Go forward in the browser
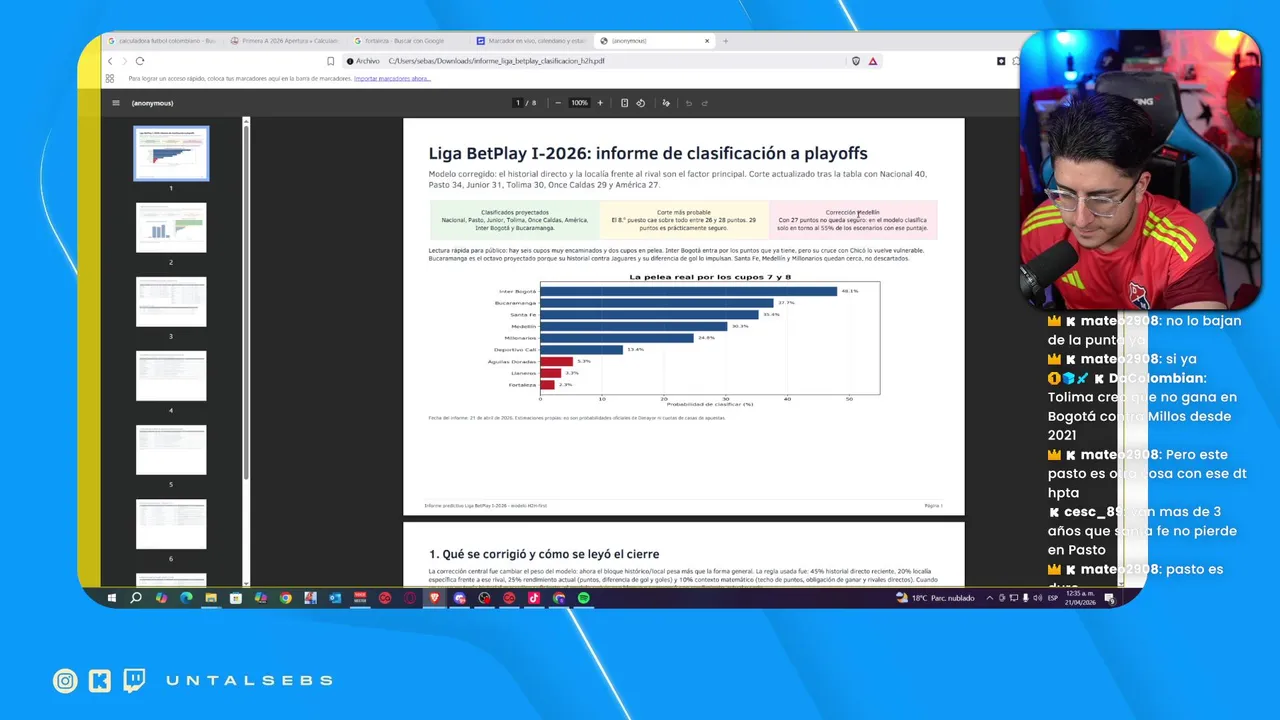This screenshot has height=720, width=1280. [x=124, y=61]
